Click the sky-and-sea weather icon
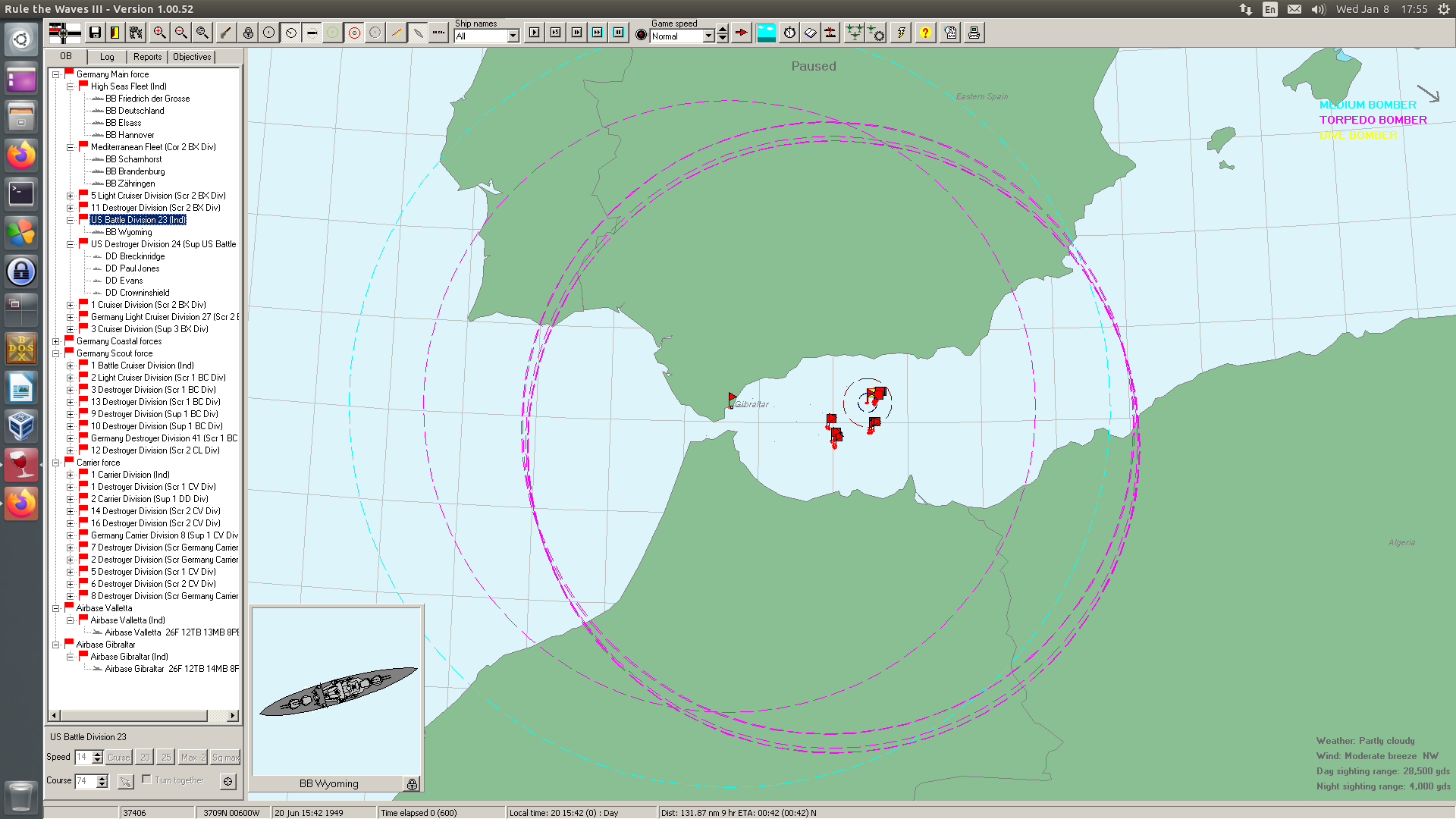 coord(767,33)
